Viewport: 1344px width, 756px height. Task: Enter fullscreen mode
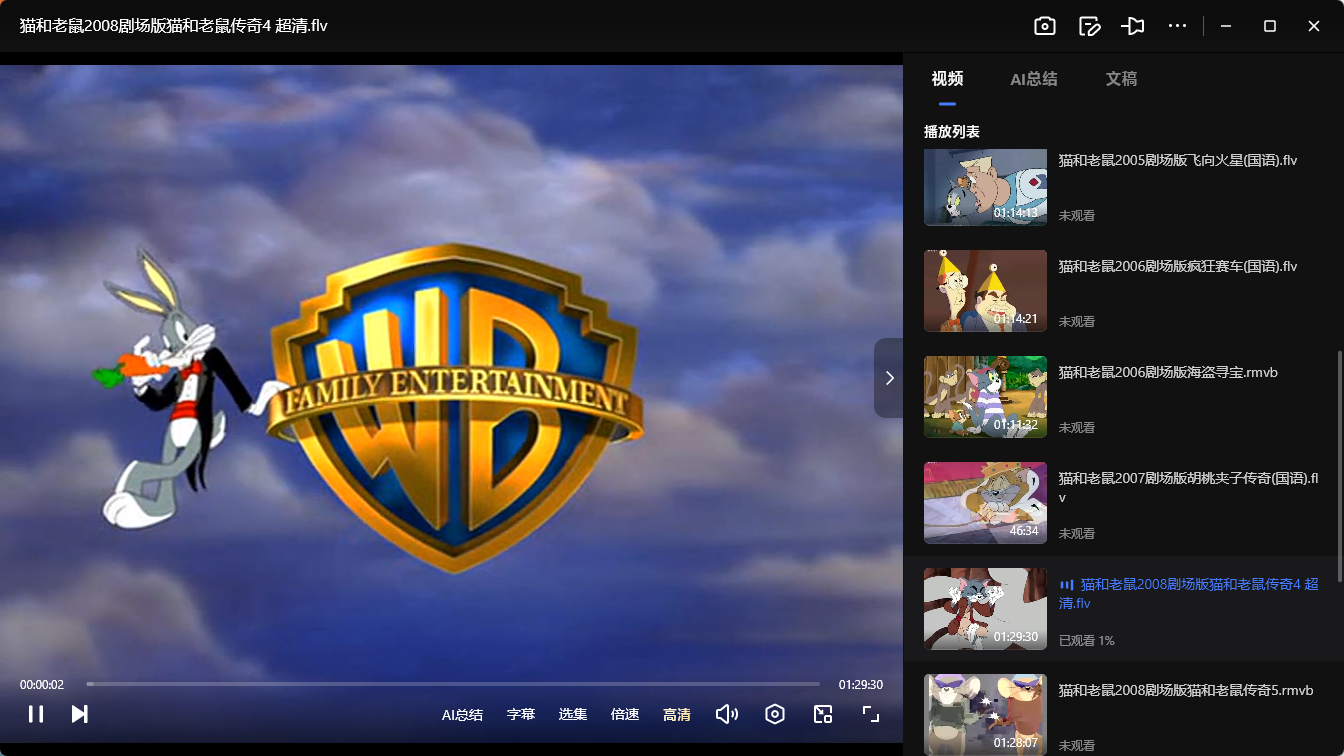tap(871, 714)
